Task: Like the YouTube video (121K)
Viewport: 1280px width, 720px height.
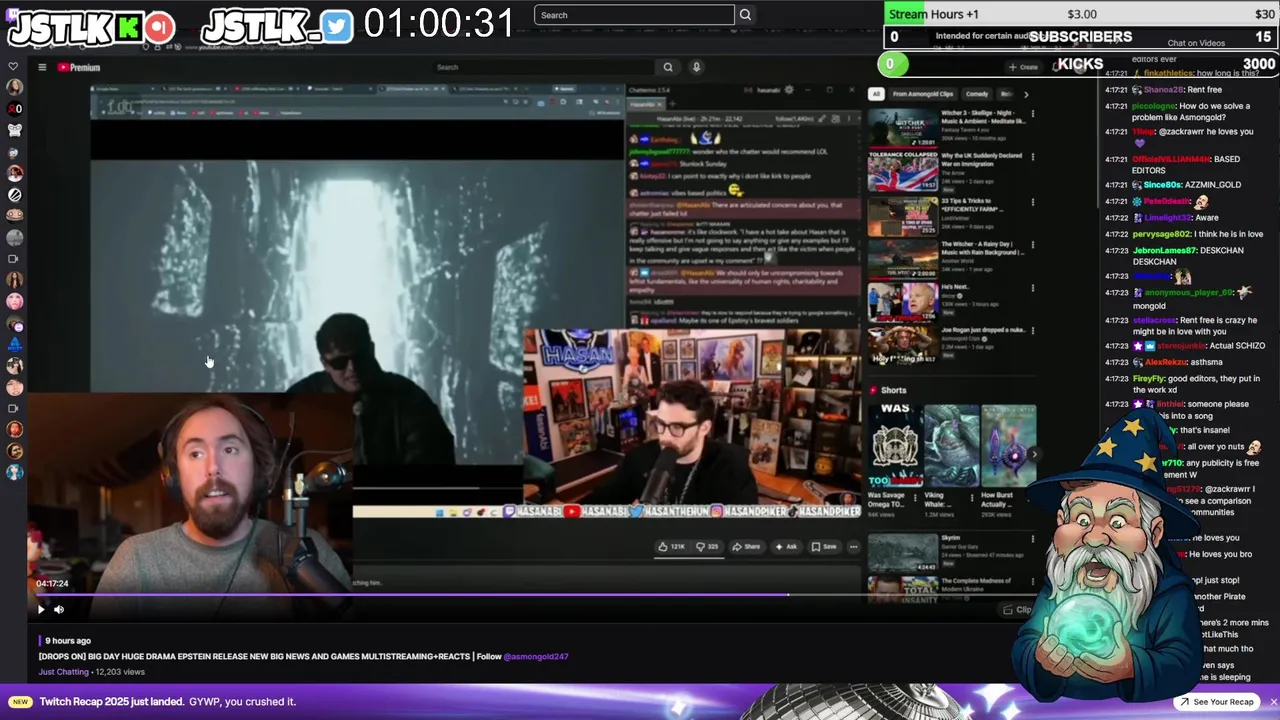Action: click(x=671, y=547)
